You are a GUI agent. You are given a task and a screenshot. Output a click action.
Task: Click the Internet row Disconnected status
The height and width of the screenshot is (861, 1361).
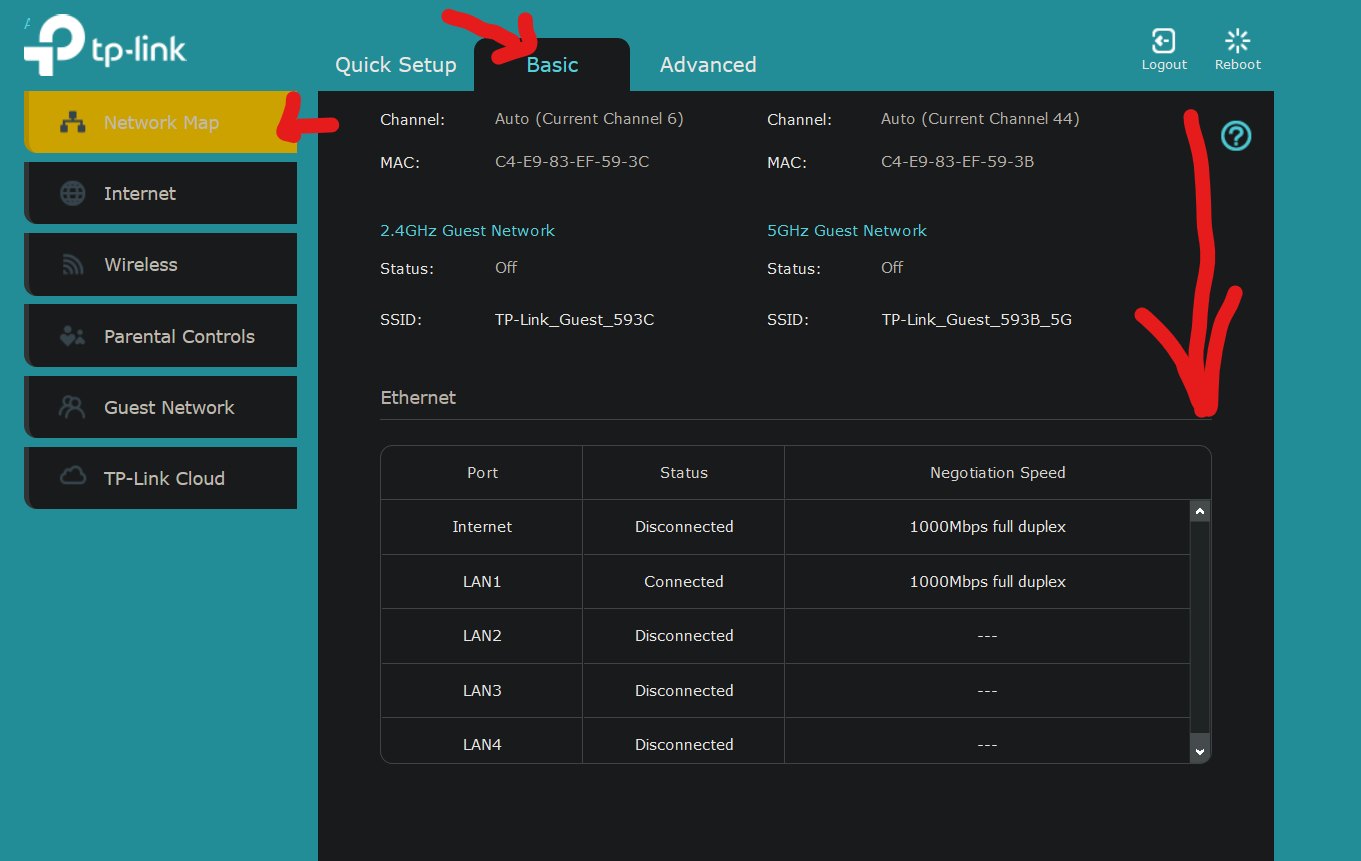[684, 527]
